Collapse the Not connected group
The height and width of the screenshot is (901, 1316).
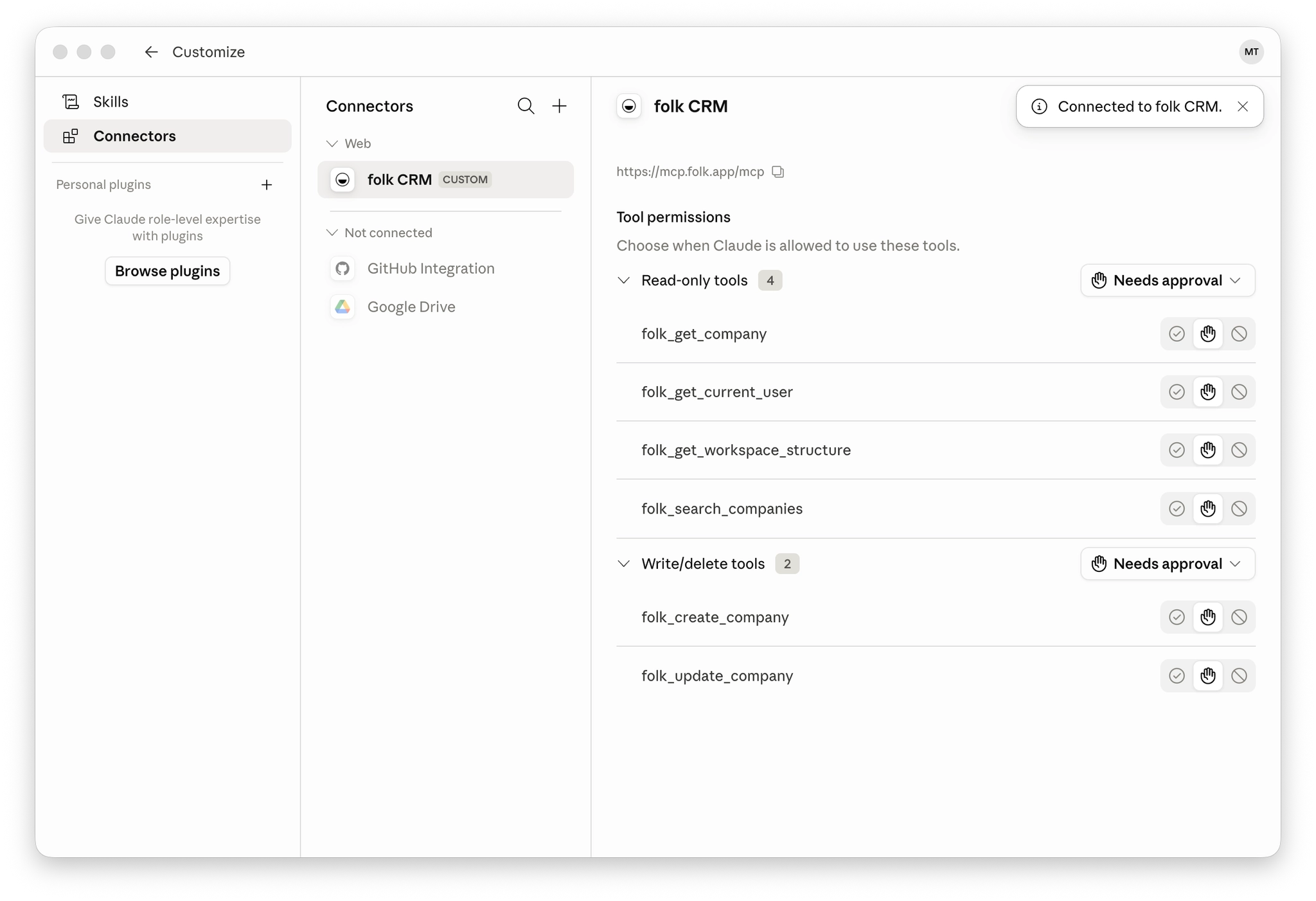332,233
